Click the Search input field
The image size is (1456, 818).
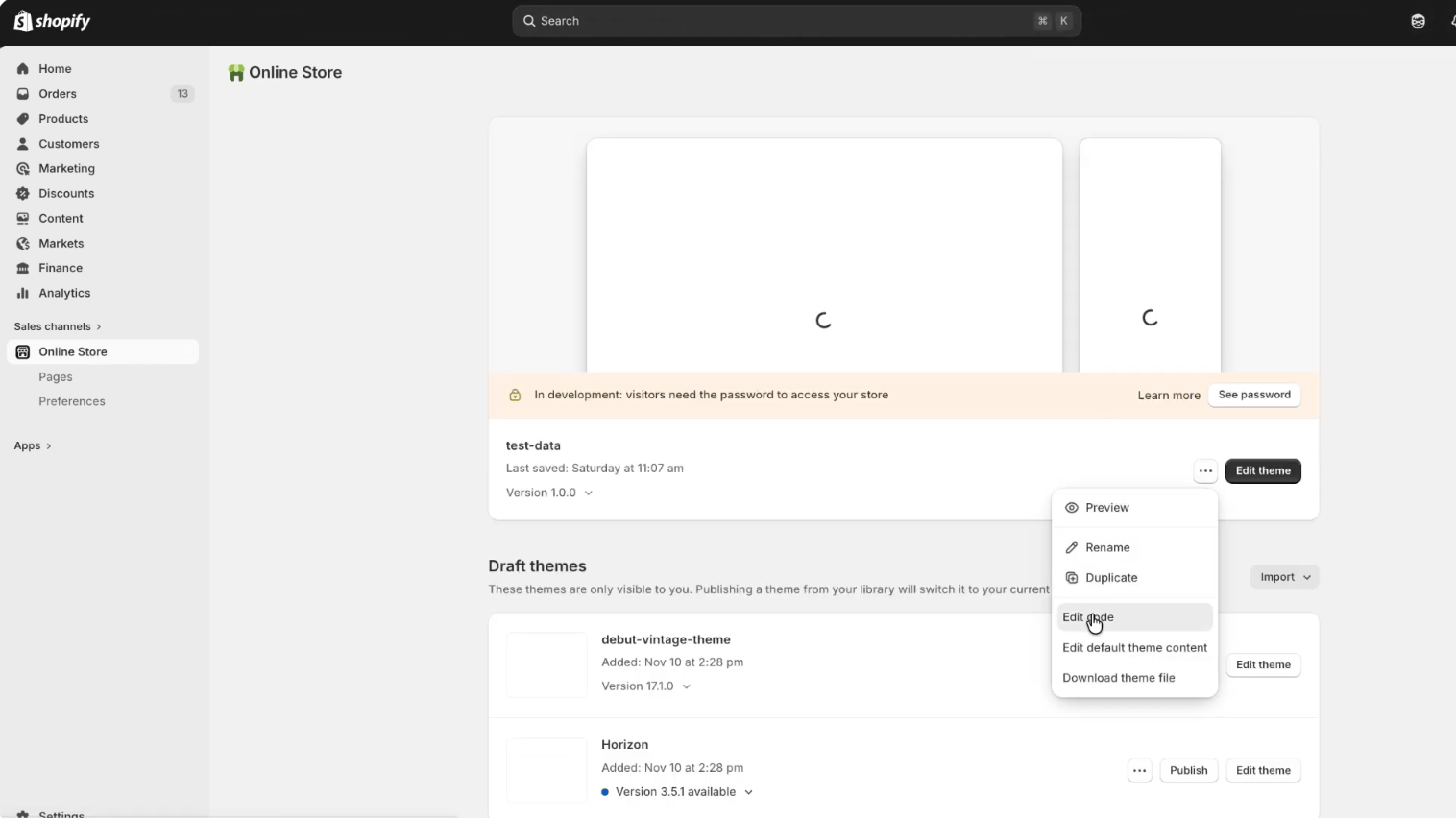[796, 21]
